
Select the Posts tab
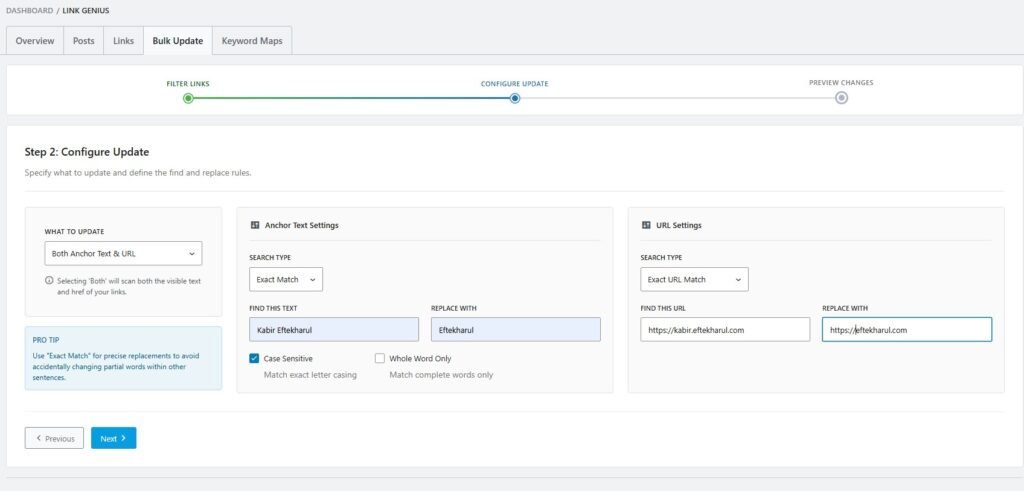(x=83, y=41)
